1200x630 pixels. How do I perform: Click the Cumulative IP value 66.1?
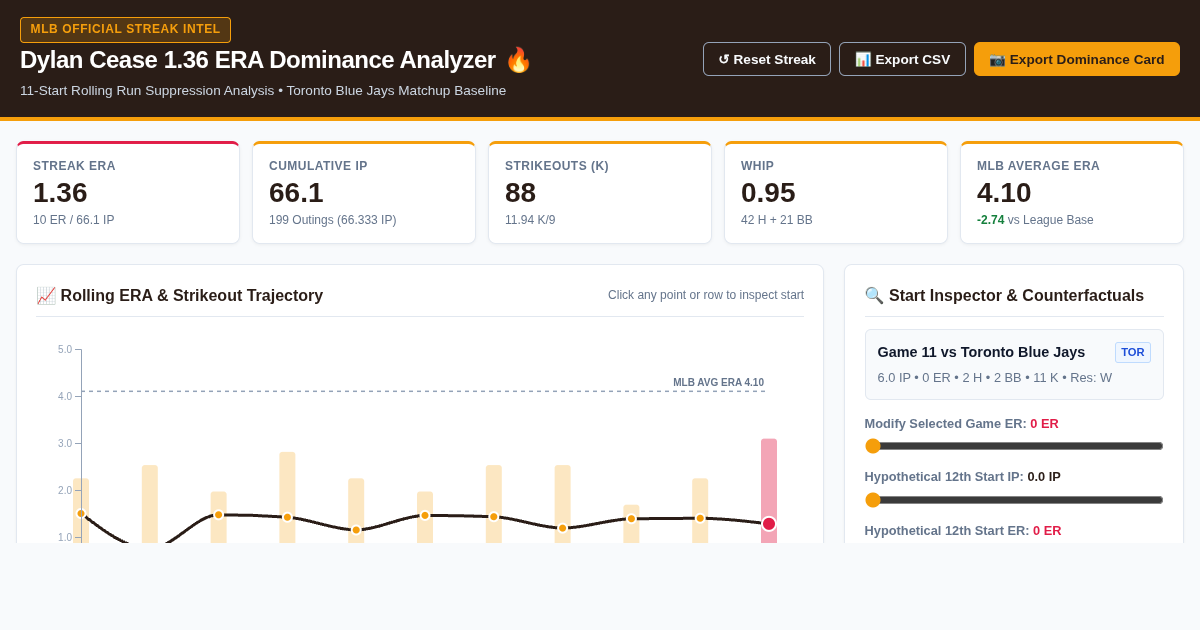296,193
